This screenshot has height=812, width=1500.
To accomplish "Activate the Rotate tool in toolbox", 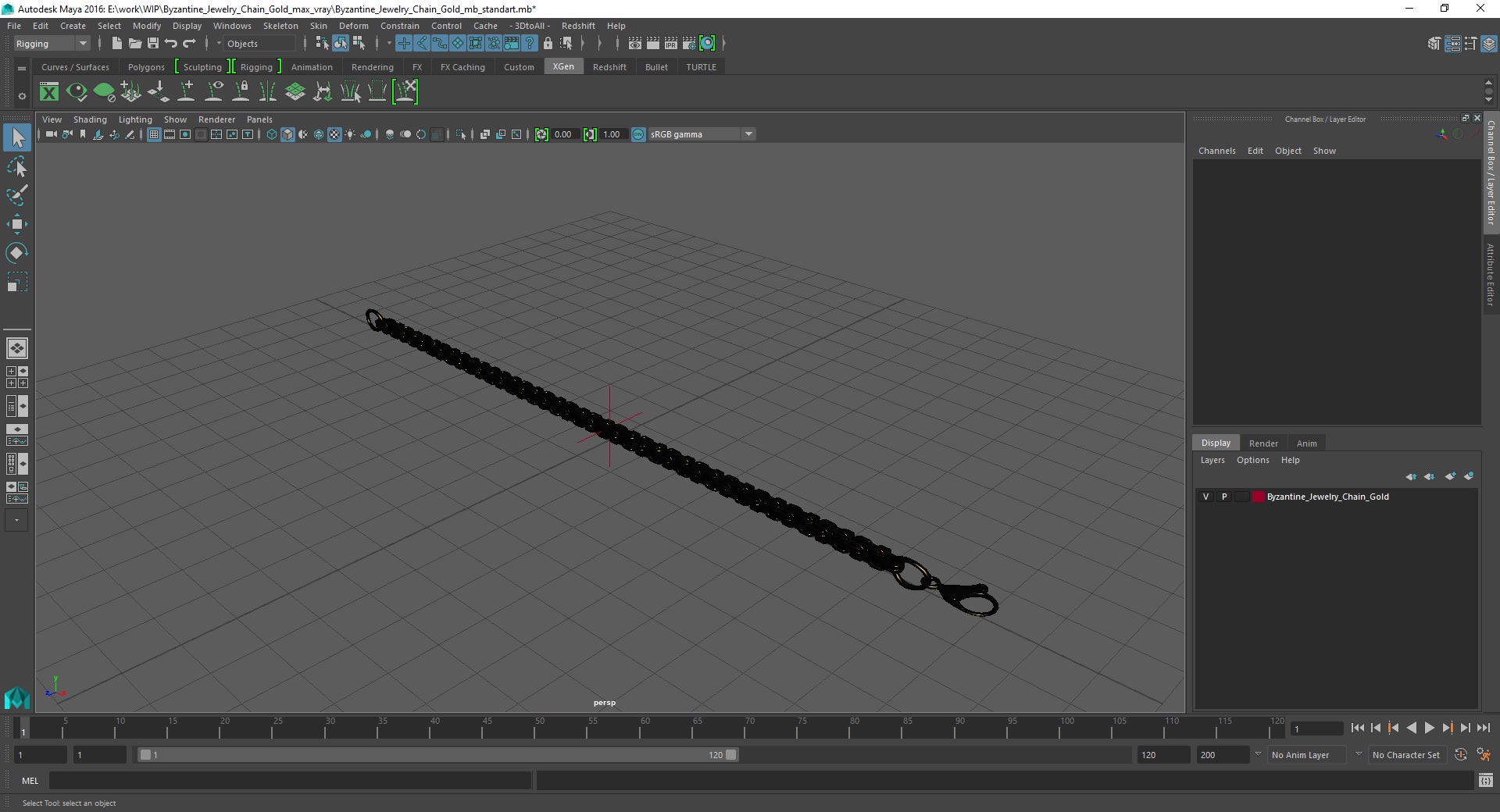I will (x=17, y=252).
